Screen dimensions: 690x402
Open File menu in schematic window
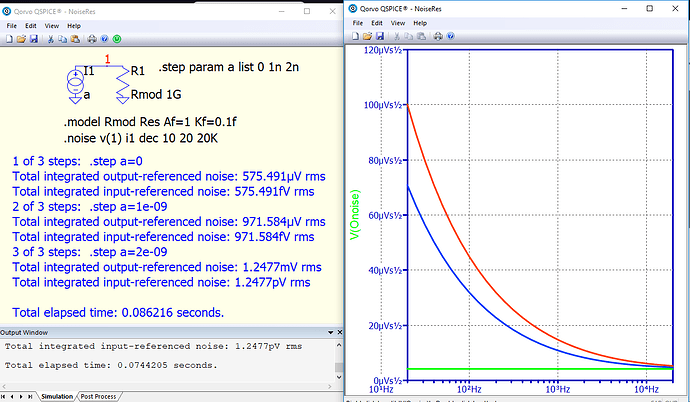click(x=12, y=22)
